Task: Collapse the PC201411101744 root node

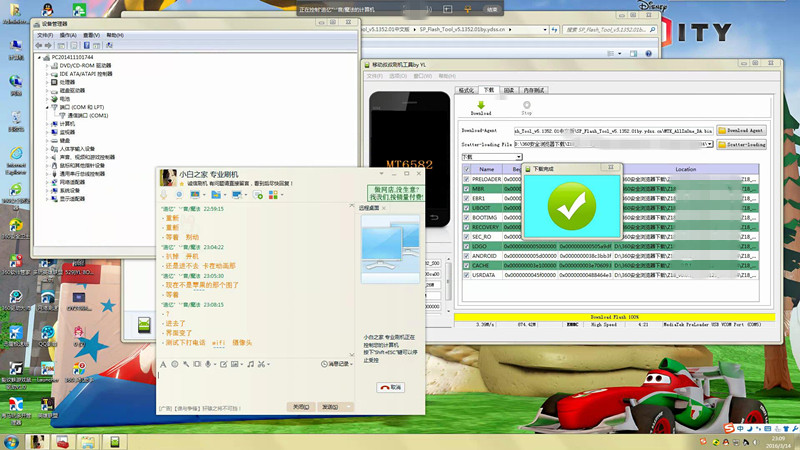Action: pyautogui.click(x=40, y=58)
